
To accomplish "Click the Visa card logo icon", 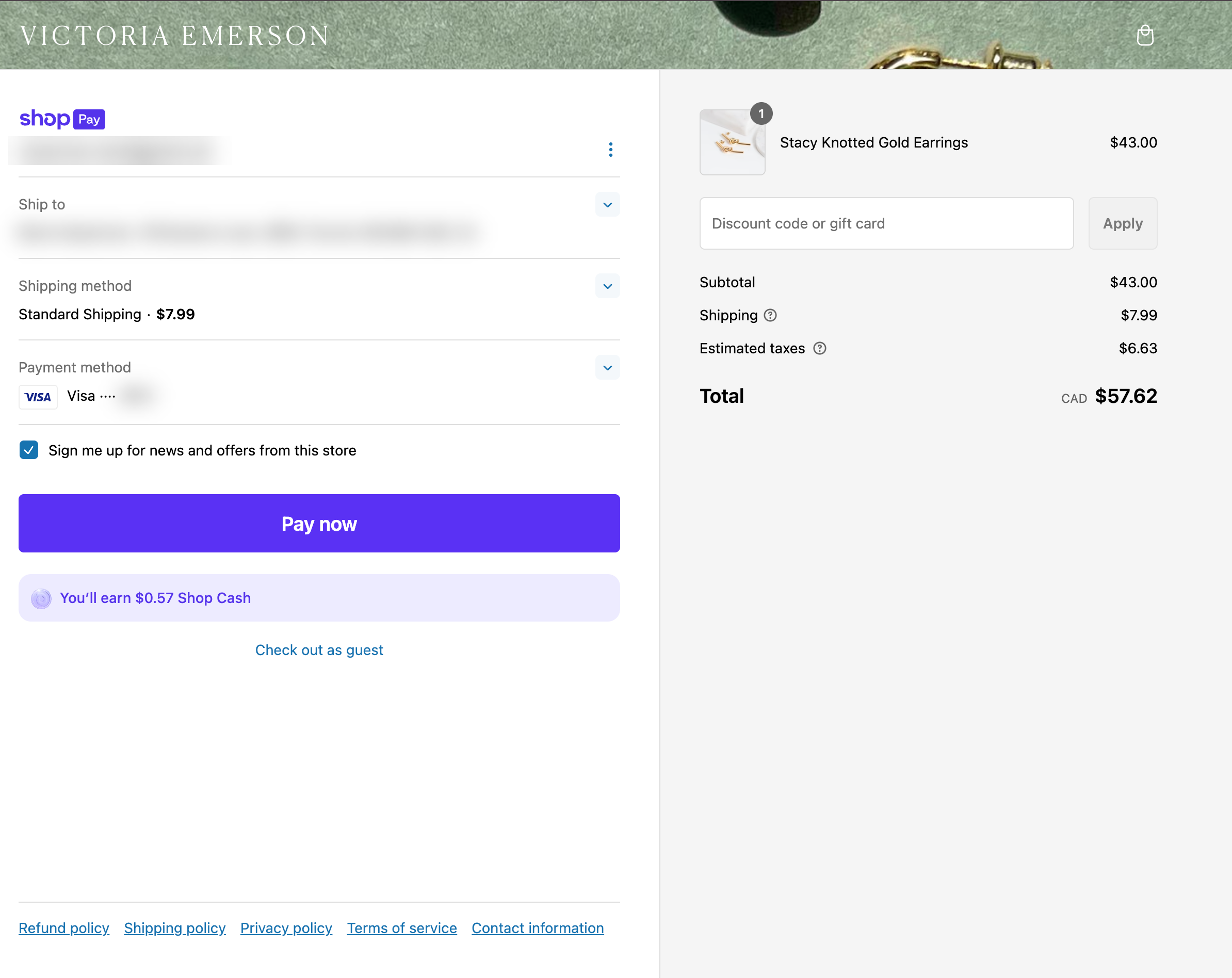I will click(38, 397).
